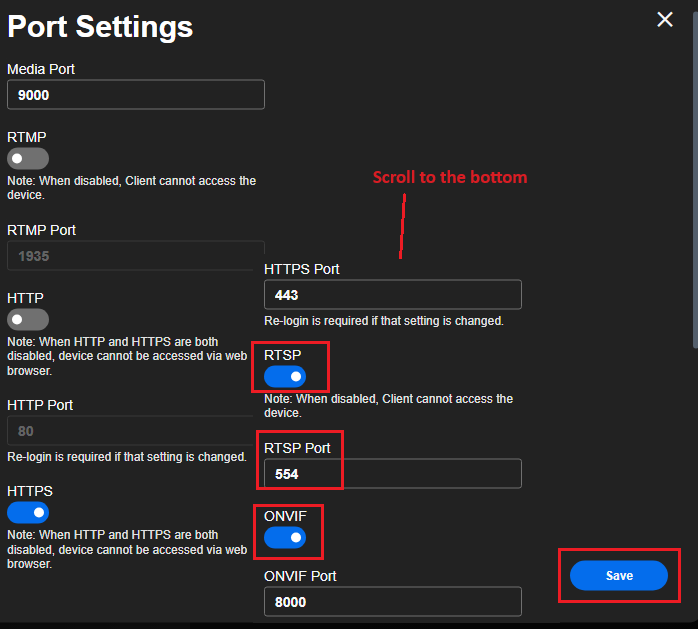Click the ONVIF Port label
Viewport: 698px width, 629px height.
300,576
